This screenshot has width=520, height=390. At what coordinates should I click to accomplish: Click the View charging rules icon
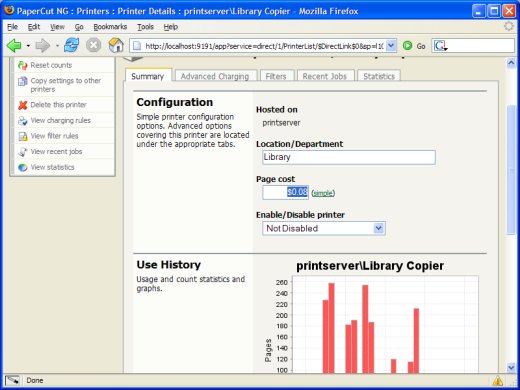[x=22, y=121]
